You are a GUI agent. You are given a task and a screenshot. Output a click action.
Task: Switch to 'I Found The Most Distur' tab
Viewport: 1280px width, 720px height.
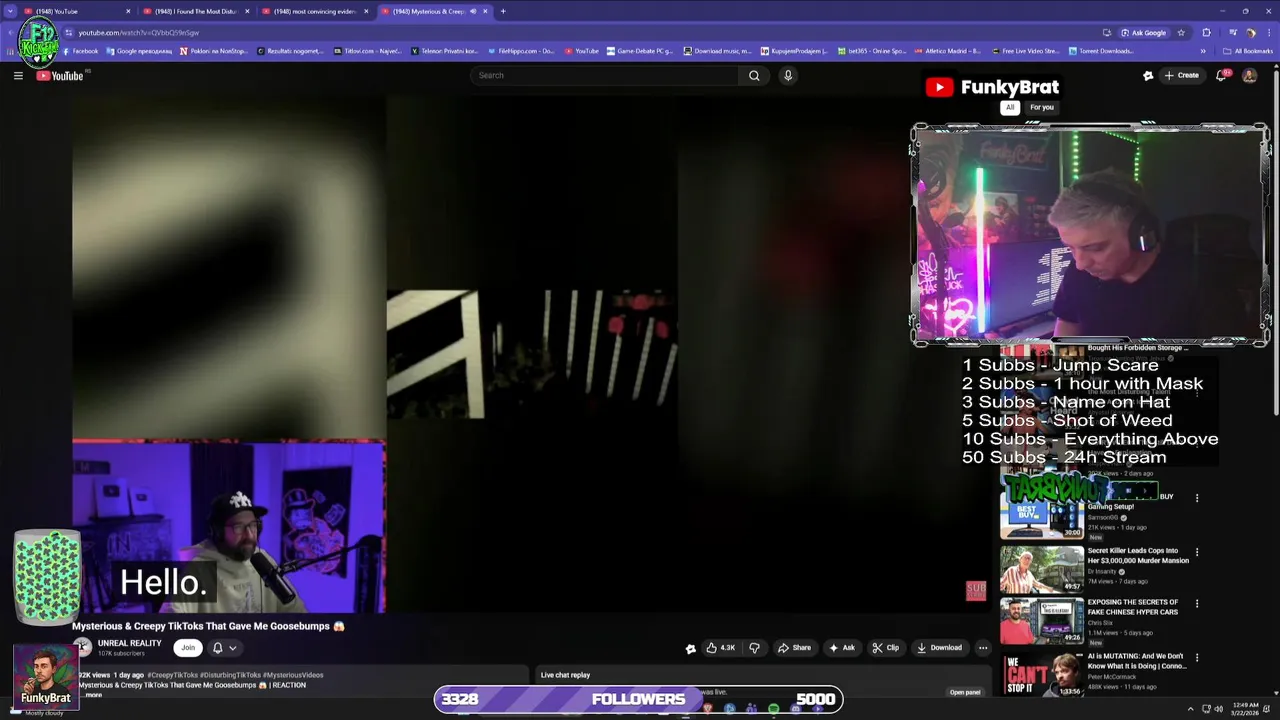195,11
